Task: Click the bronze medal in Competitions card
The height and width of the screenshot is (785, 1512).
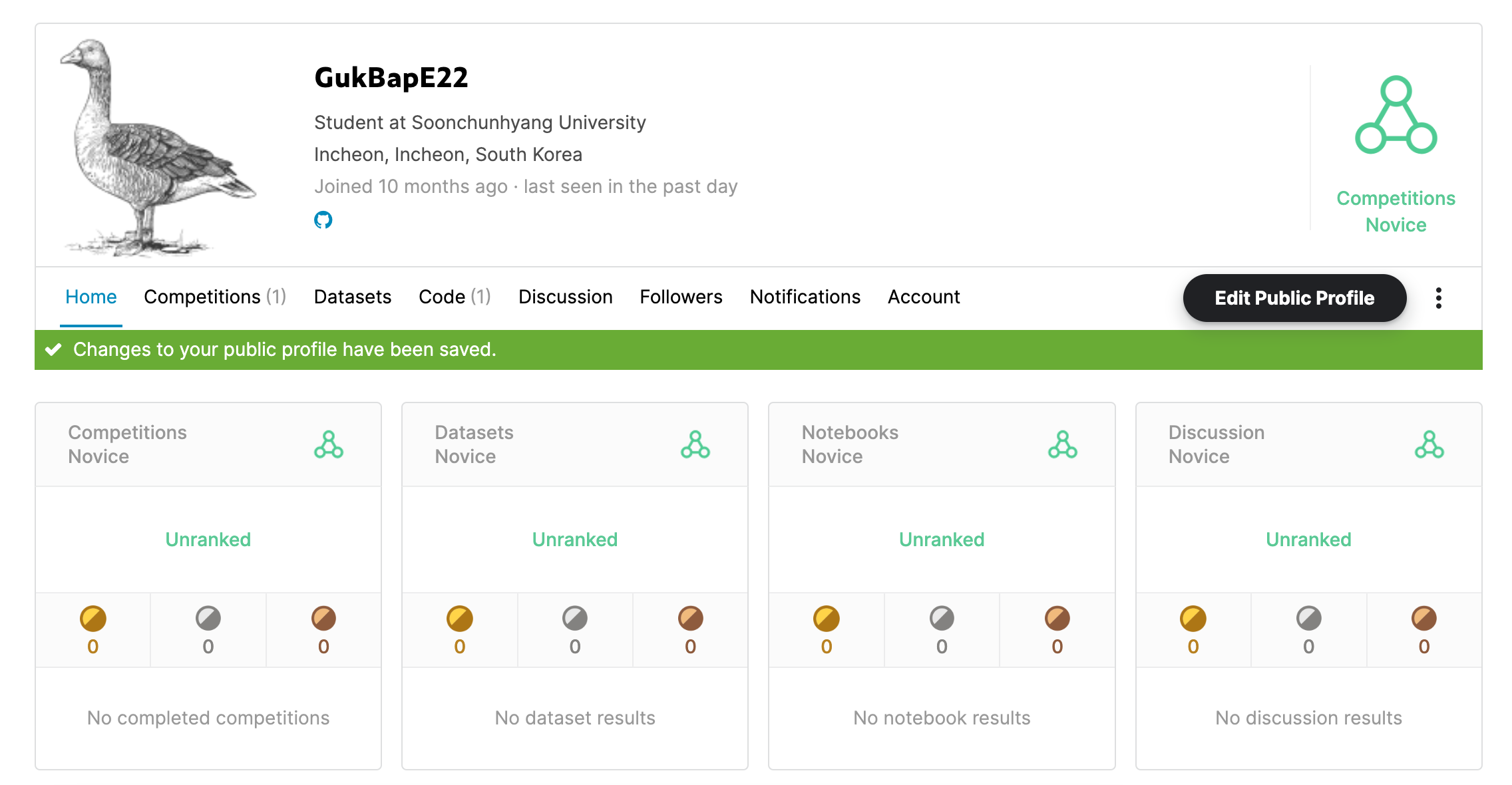Action: click(x=323, y=618)
